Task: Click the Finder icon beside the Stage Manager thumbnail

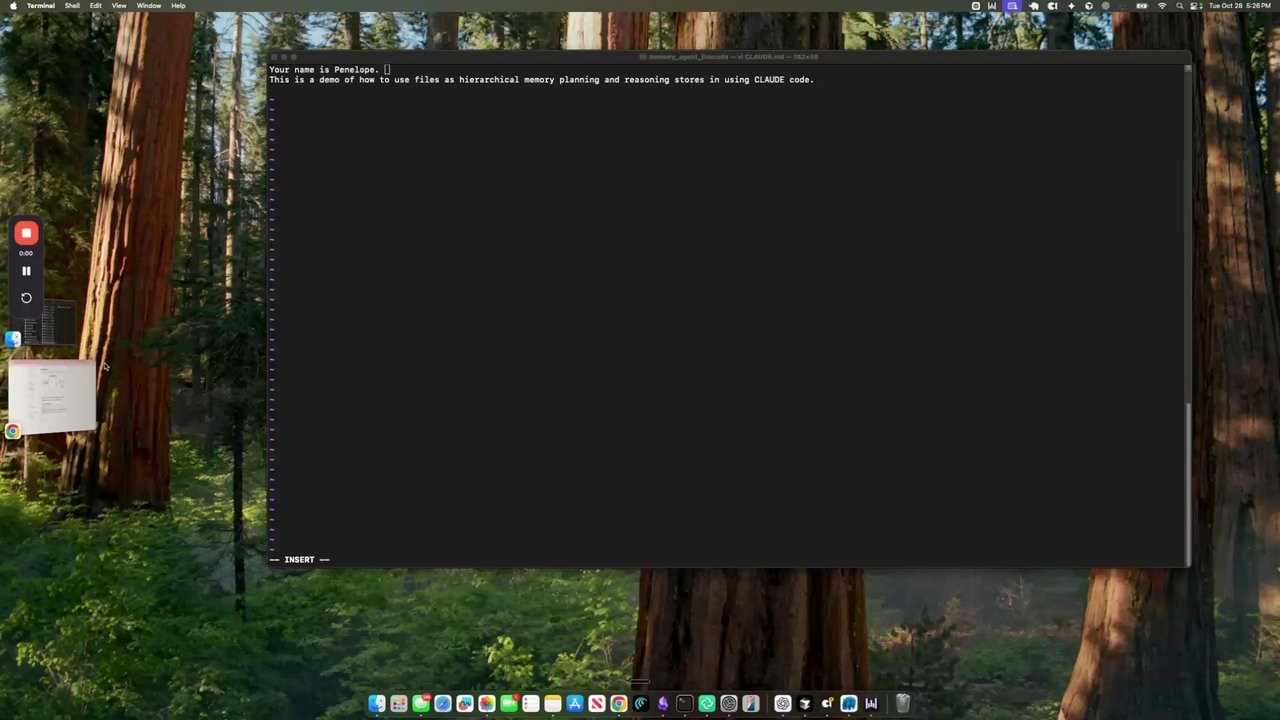Action: point(13,339)
